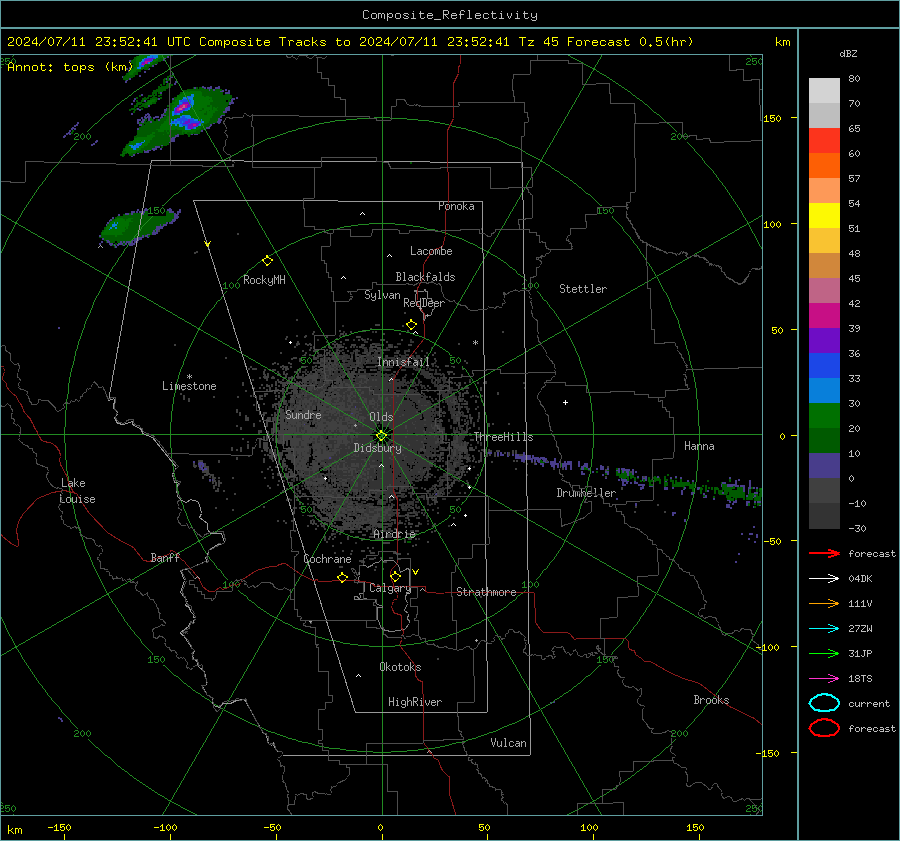Click the magenta 18TS arrow in legend
Viewport: 900px width, 841px height.
point(824,679)
